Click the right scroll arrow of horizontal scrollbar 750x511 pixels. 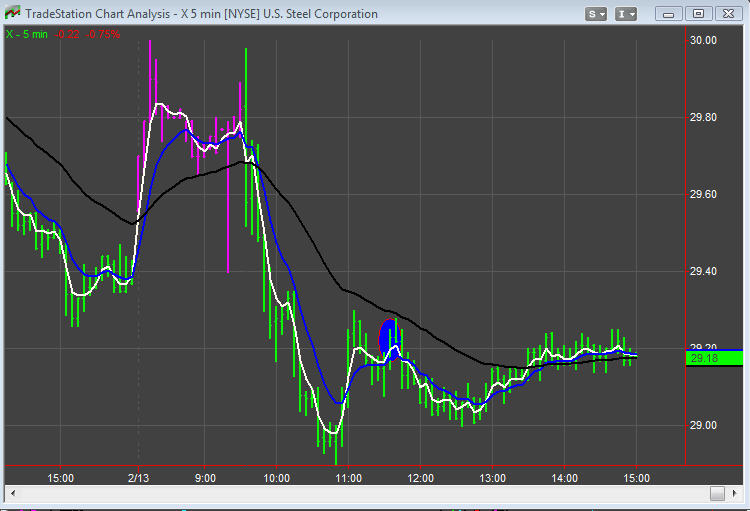734,493
